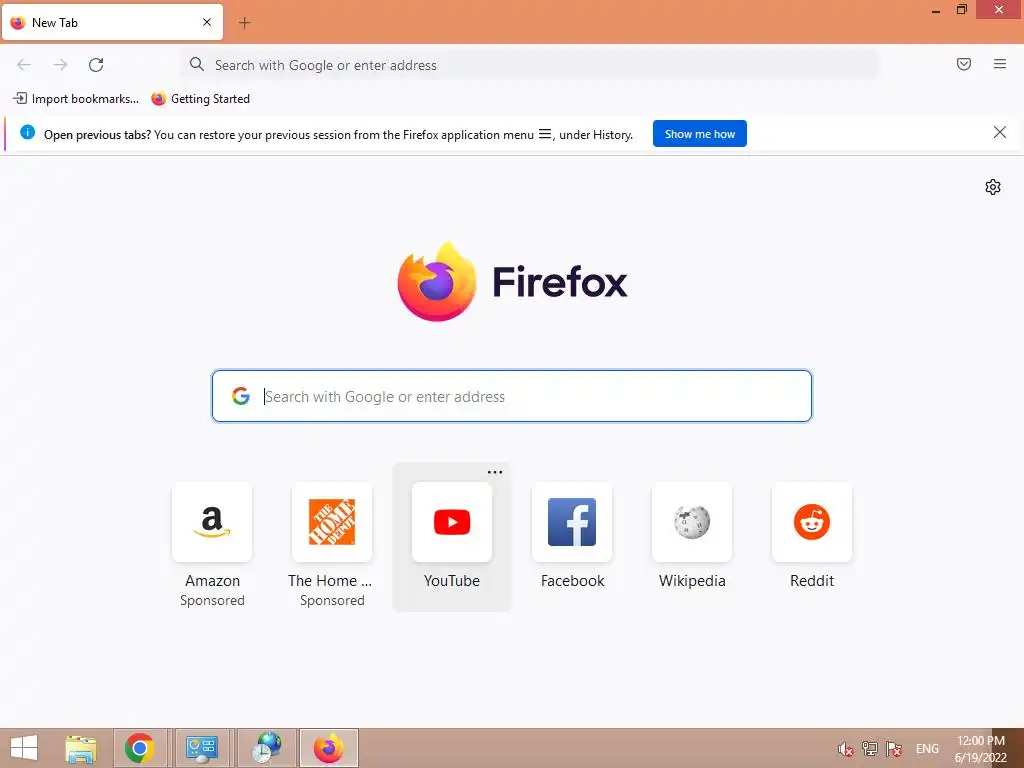Click the center Google search box
Screen dimensions: 1024x768
[511, 396]
